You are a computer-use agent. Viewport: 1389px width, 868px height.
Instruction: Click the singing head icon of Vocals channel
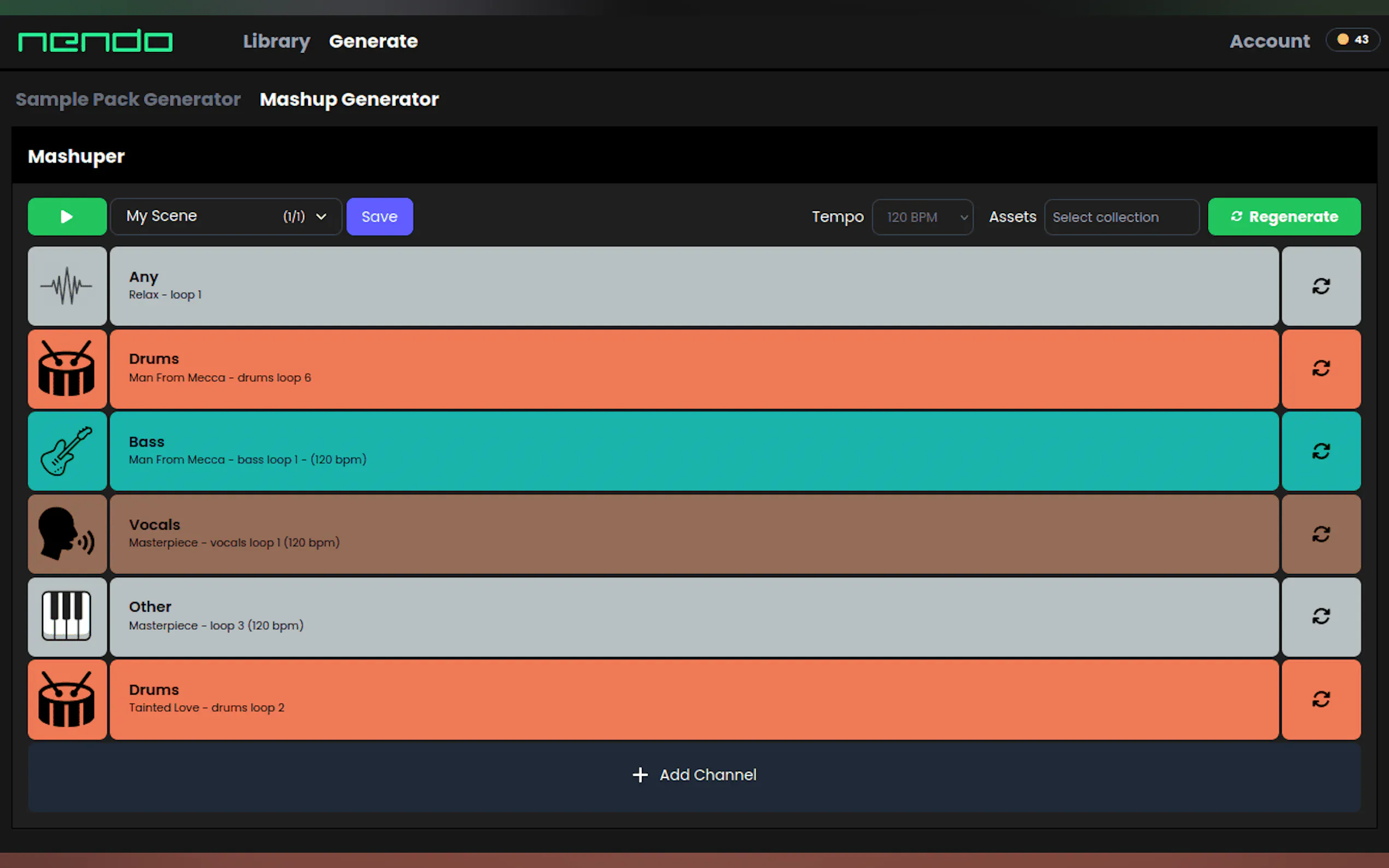[x=67, y=534]
